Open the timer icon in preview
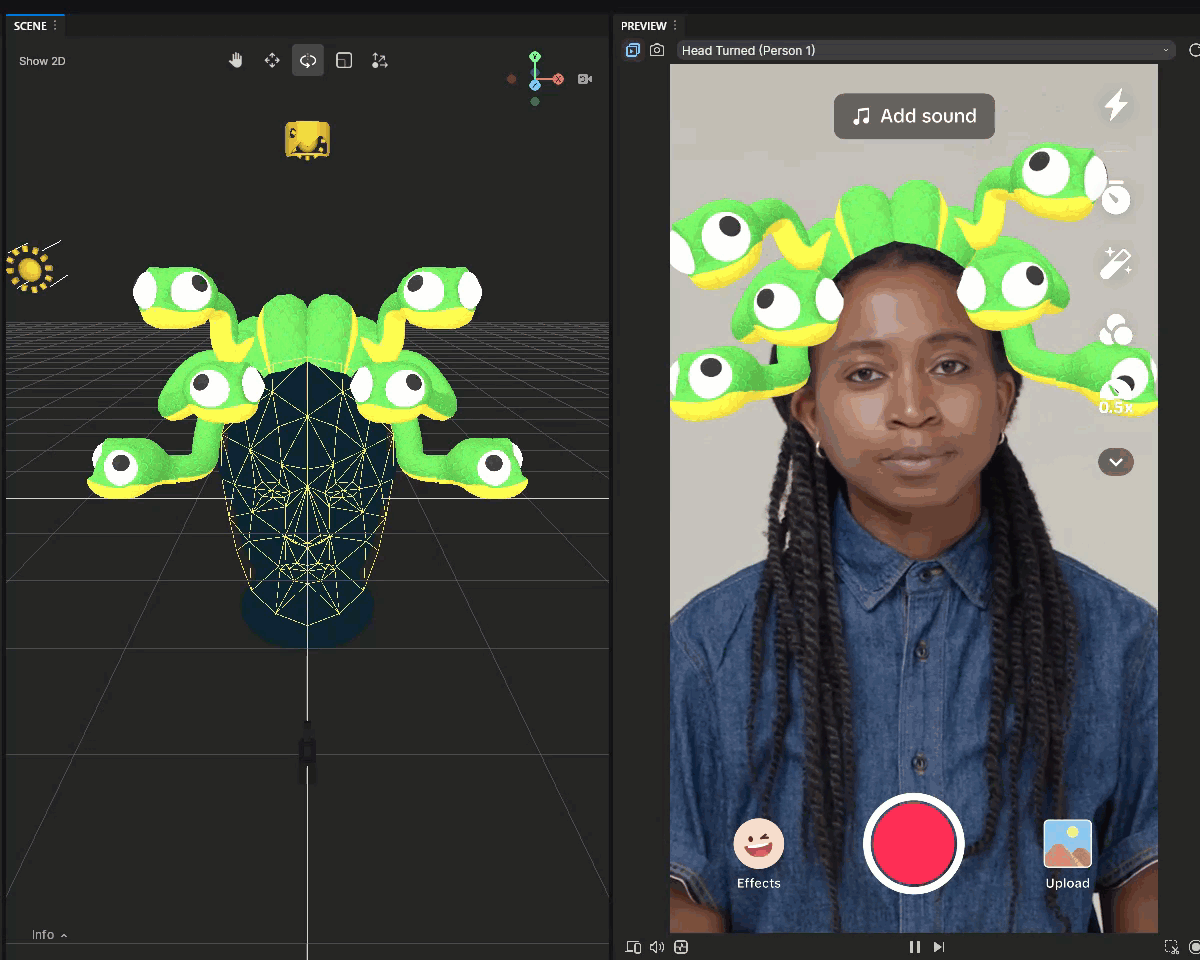 tap(1116, 198)
